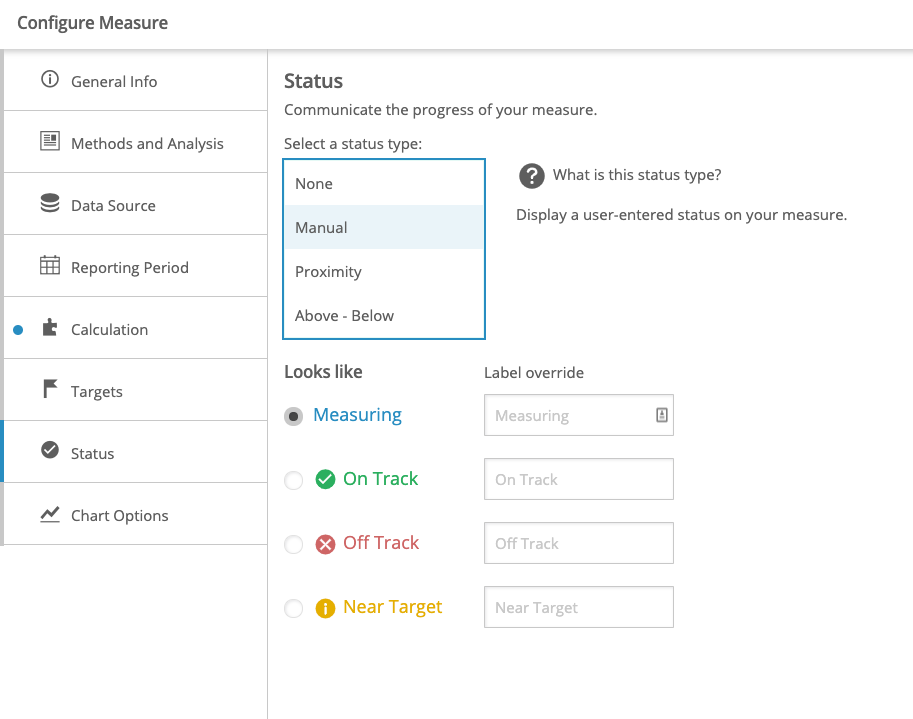913x719 pixels.
Task: Click the green On Track check icon
Action: (x=325, y=480)
